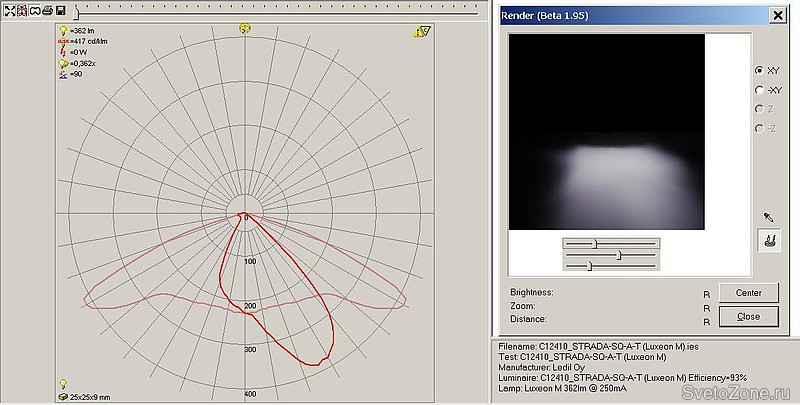Click the glasses view icon in toolbar
The height and width of the screenshot is (405, 800).
(x=33, y=10)
